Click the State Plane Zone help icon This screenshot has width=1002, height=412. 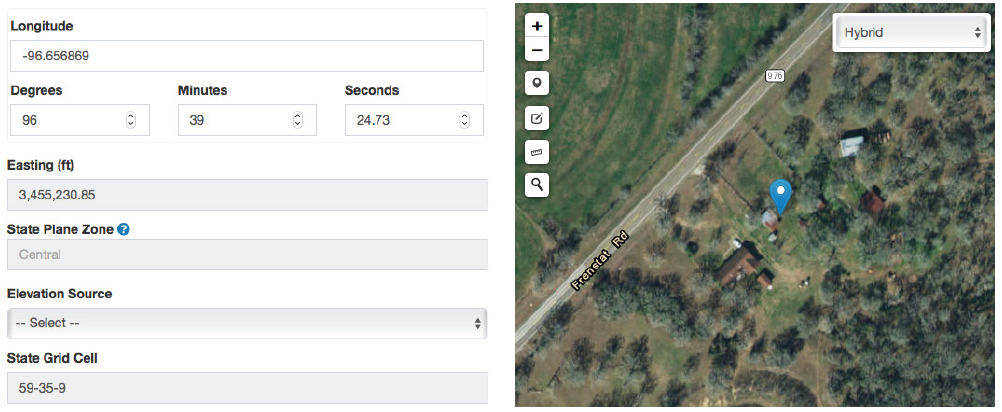[x=123, y=229]
